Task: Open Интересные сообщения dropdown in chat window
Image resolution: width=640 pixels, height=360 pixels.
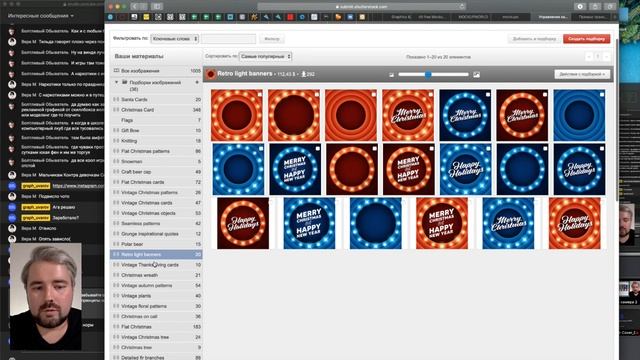Action: coord(41,16)
